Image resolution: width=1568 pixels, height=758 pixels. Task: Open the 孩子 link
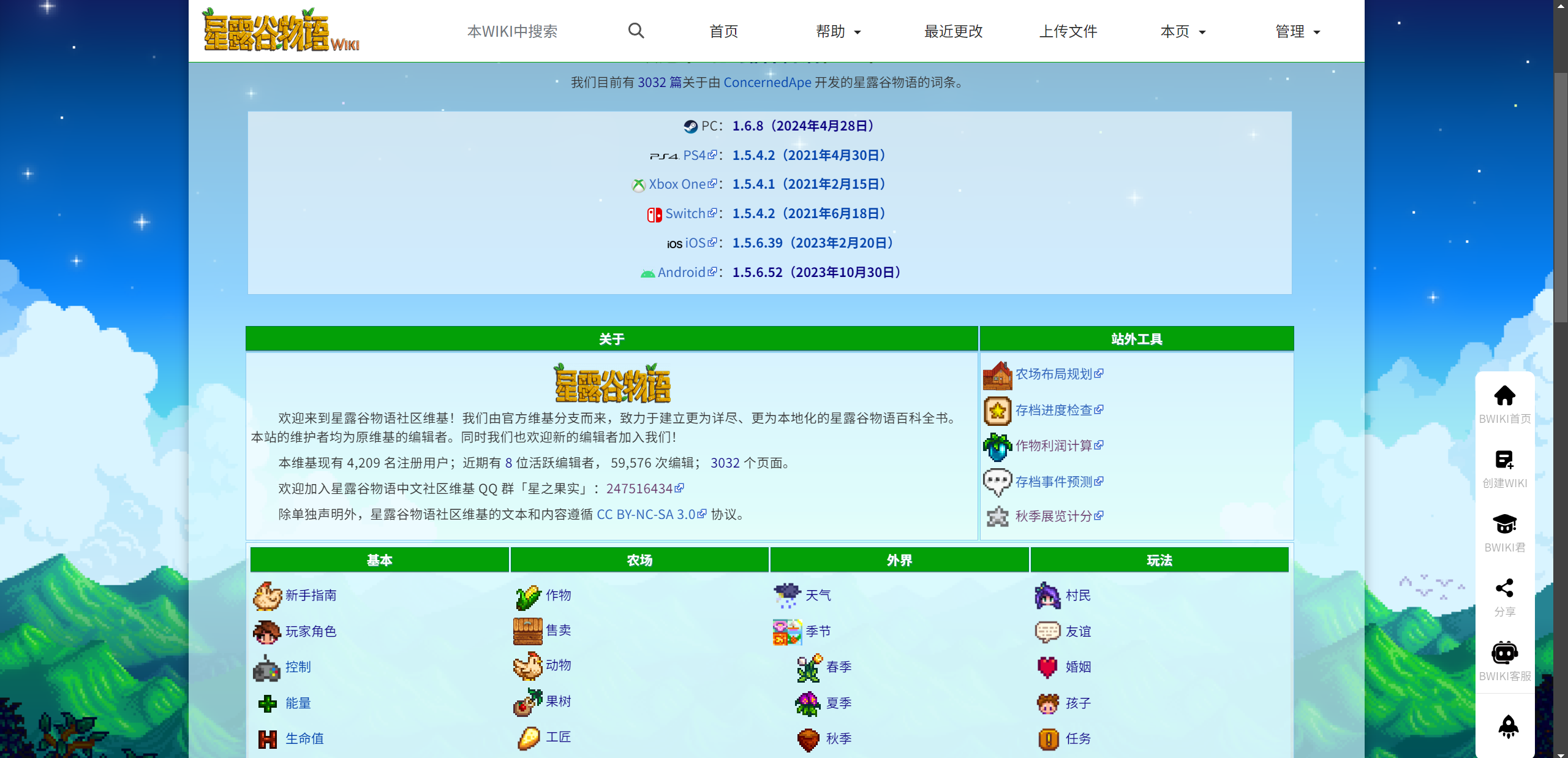pos(1078,703)
